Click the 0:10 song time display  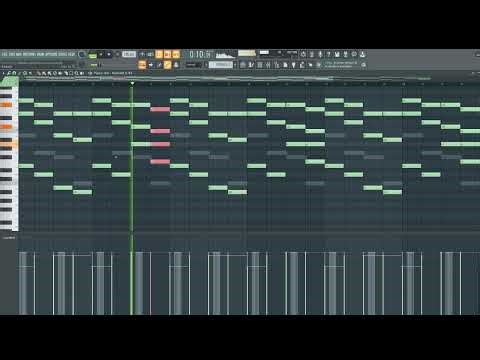pyautogui.click(x=200, y=54)
